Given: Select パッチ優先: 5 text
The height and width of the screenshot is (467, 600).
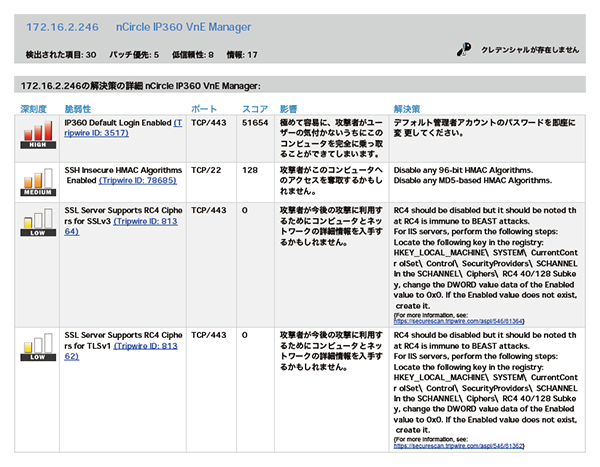Looking at the screenshot, I should pyautogui.click(x=134, y=55).
